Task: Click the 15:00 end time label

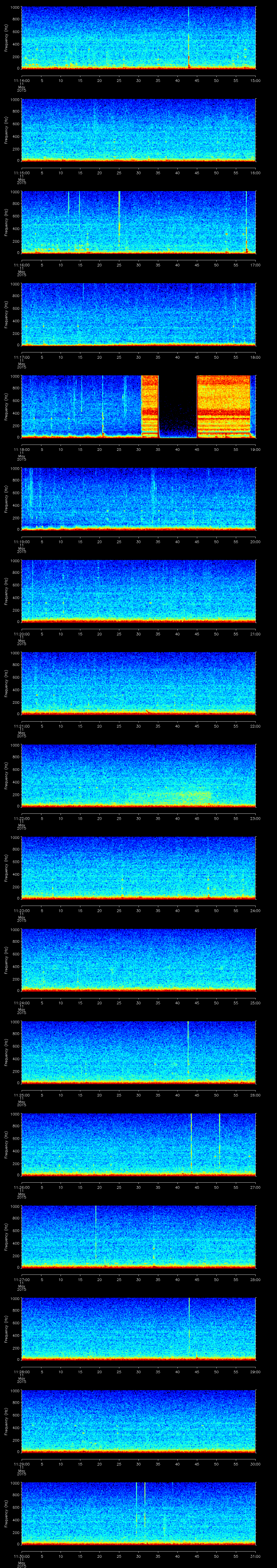Action: point(255,80)
